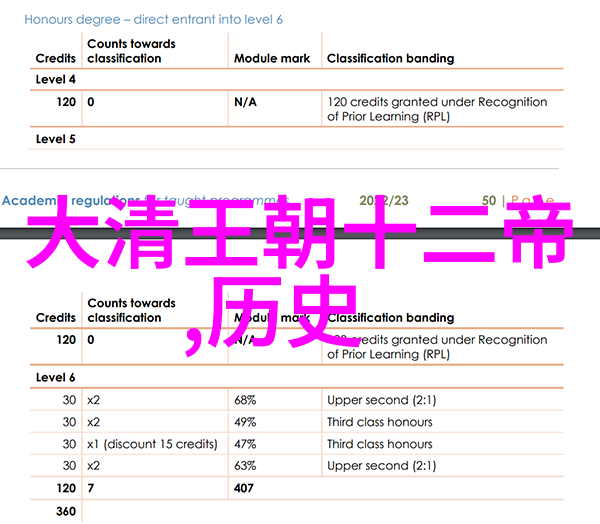Click the "68%" module mark cell
Image resolution: width=600 pixels, height=524 pixels.
coord(245,400)
